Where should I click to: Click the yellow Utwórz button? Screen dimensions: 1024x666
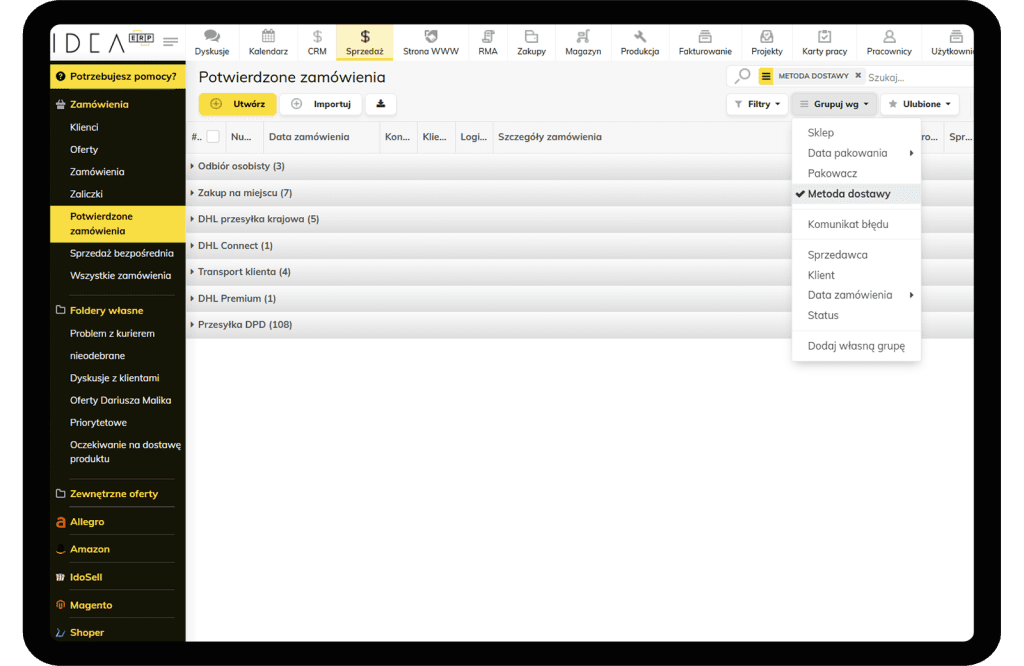point(237,104)
